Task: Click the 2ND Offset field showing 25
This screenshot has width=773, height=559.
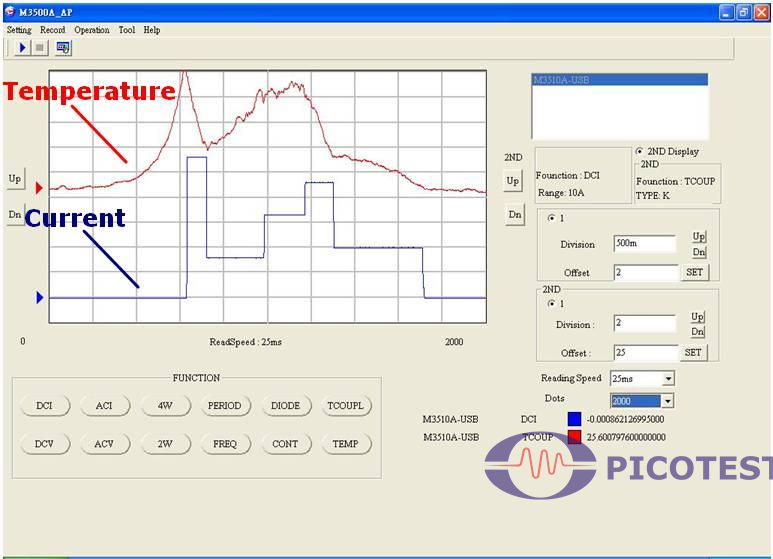Action: 646,353
